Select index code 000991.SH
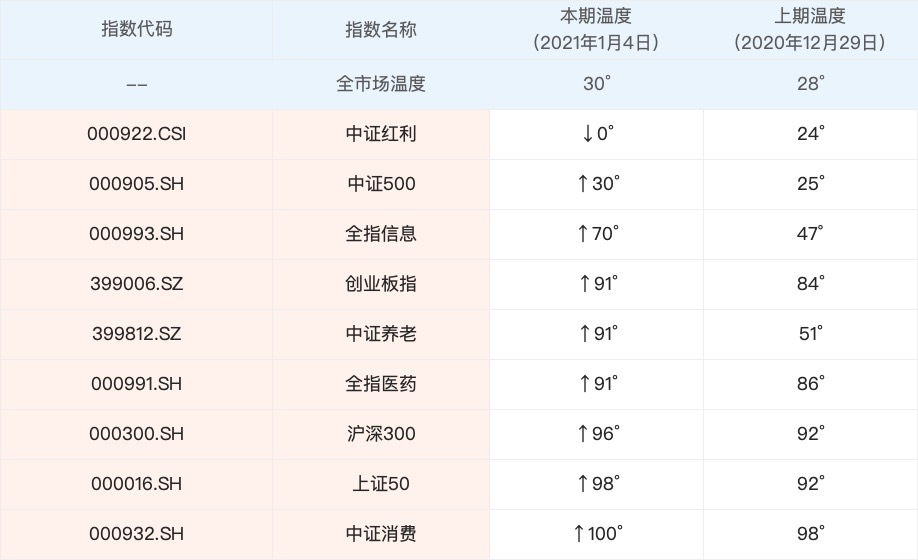918x560 pixels. 137,384
